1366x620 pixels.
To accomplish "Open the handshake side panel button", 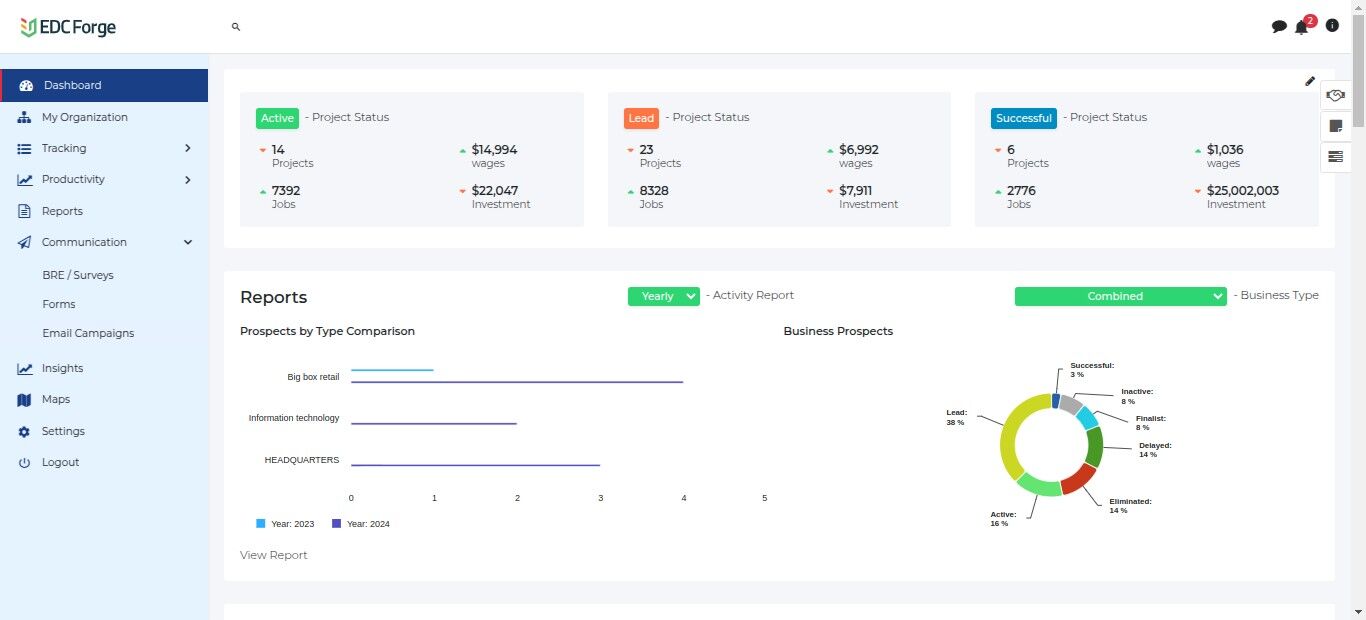I will [1335, 96].
